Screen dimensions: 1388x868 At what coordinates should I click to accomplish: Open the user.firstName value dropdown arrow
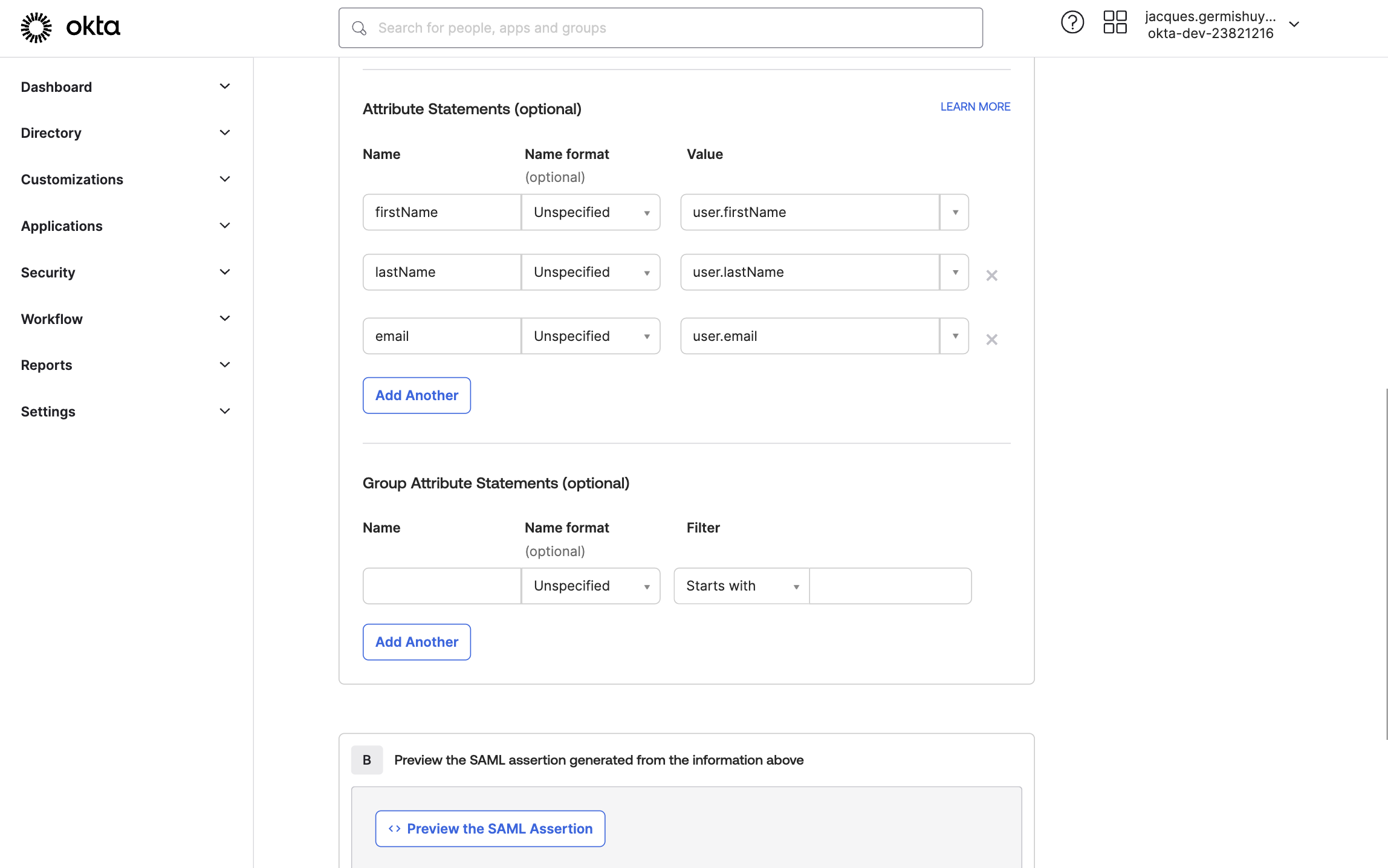[955, 212]
